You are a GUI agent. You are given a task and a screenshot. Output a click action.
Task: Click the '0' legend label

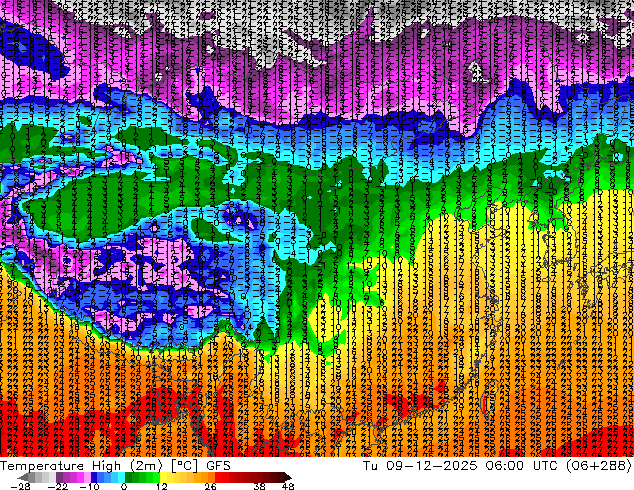(x=124, y=486)
